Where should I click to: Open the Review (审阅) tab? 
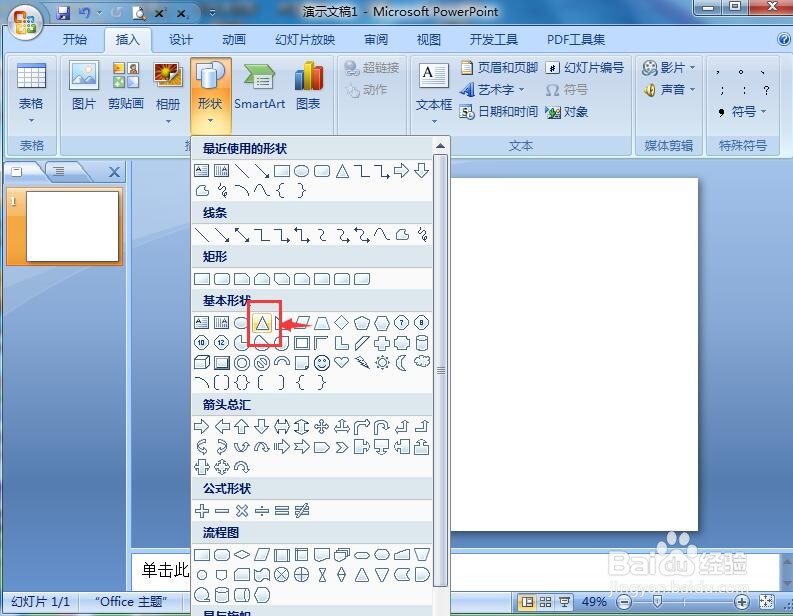[376, 39]
